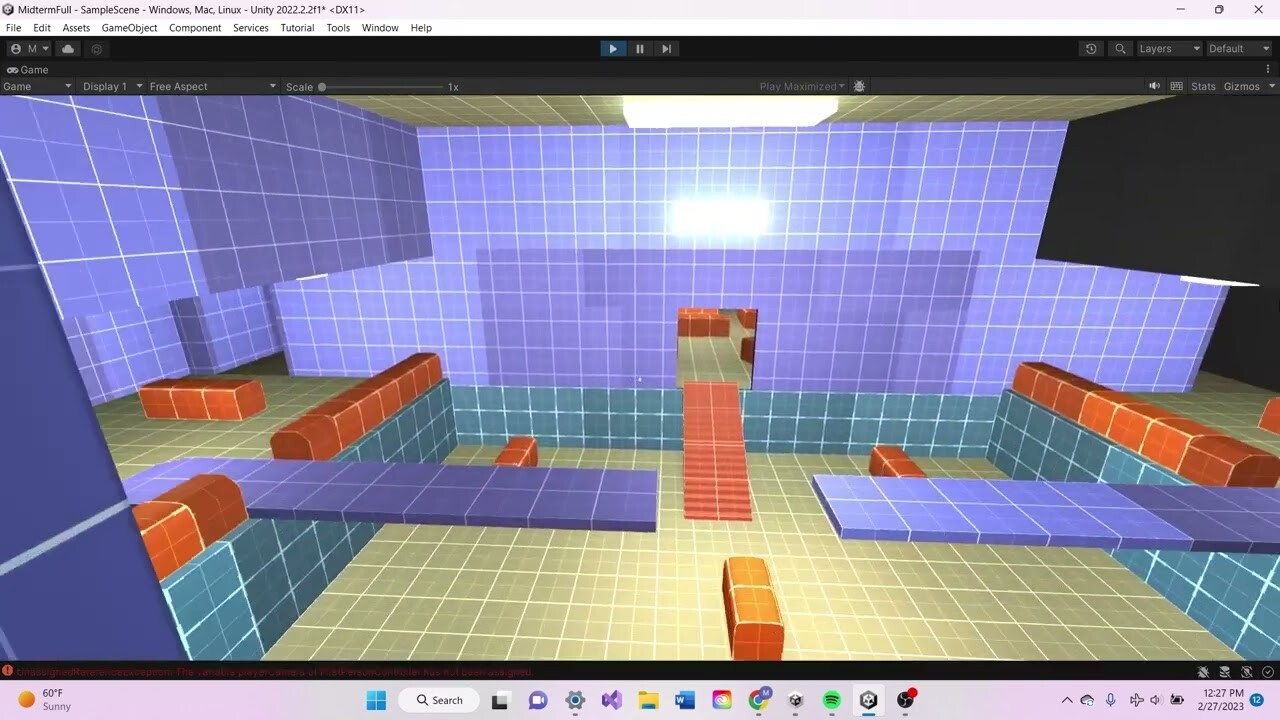Switch workspace layout via the Default dropdown
Image resolution: width=1280 pixels, height=720 pixels.
coord(1237,48)
